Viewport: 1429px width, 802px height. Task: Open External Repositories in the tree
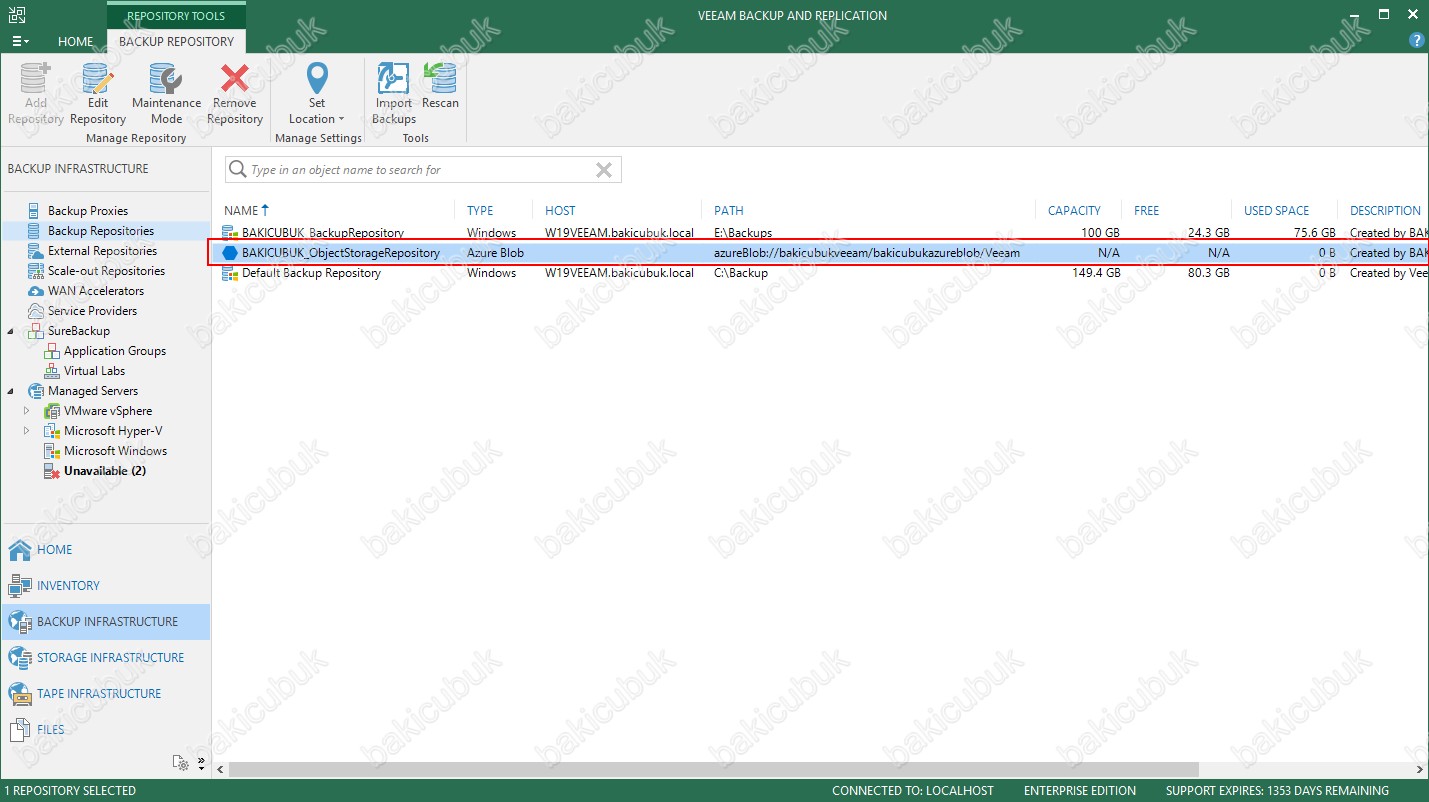102,251
